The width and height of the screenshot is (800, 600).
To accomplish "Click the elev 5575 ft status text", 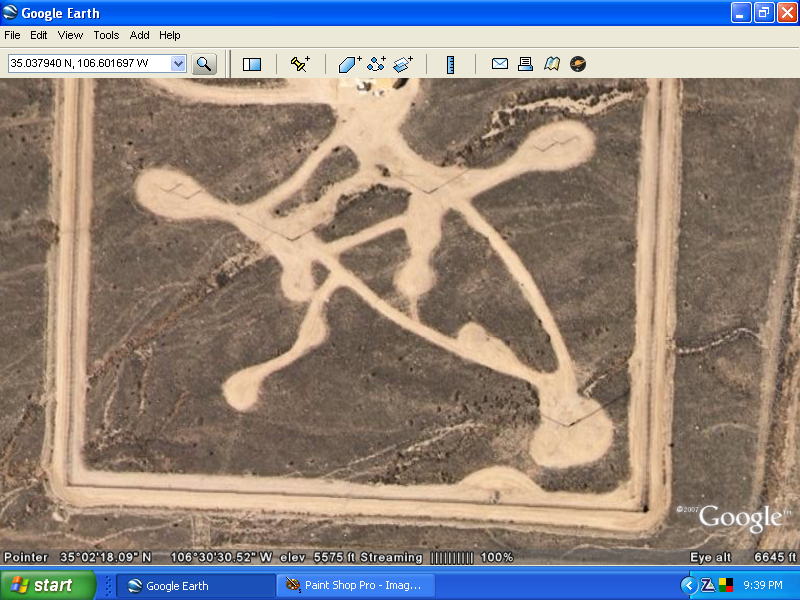I will 318,557.
